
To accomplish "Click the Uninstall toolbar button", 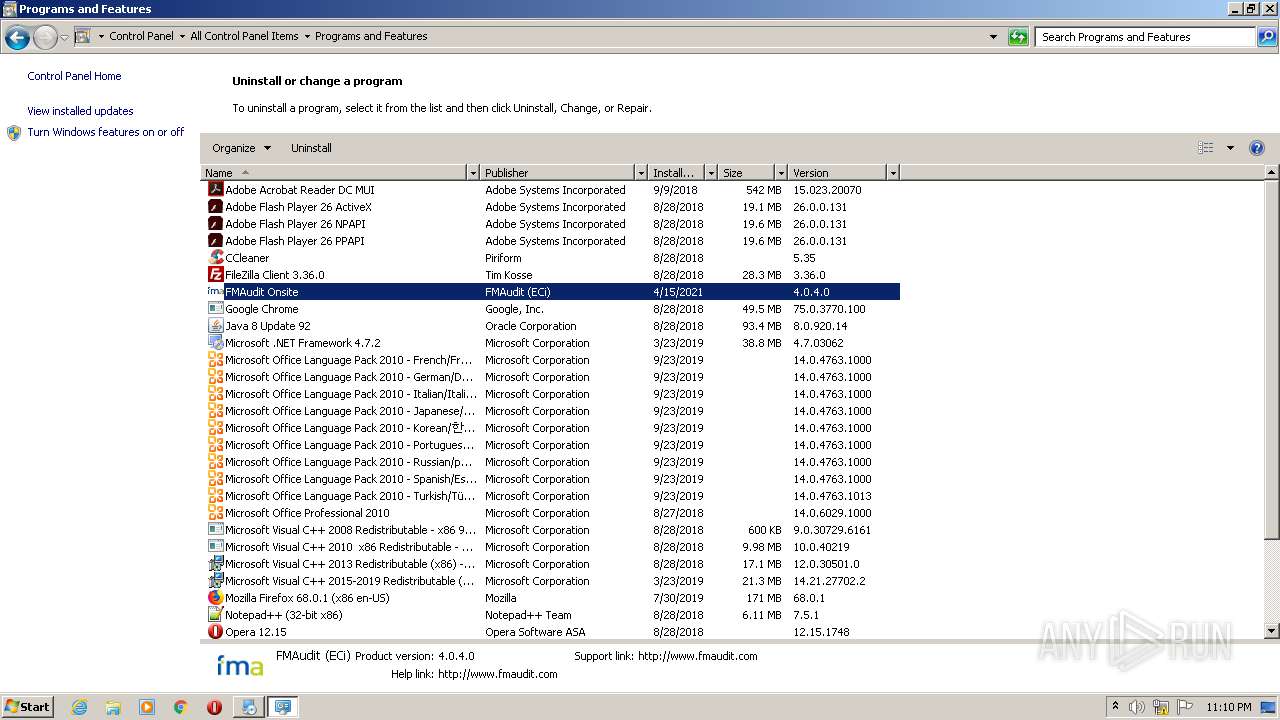I will (x=311, y=148).
